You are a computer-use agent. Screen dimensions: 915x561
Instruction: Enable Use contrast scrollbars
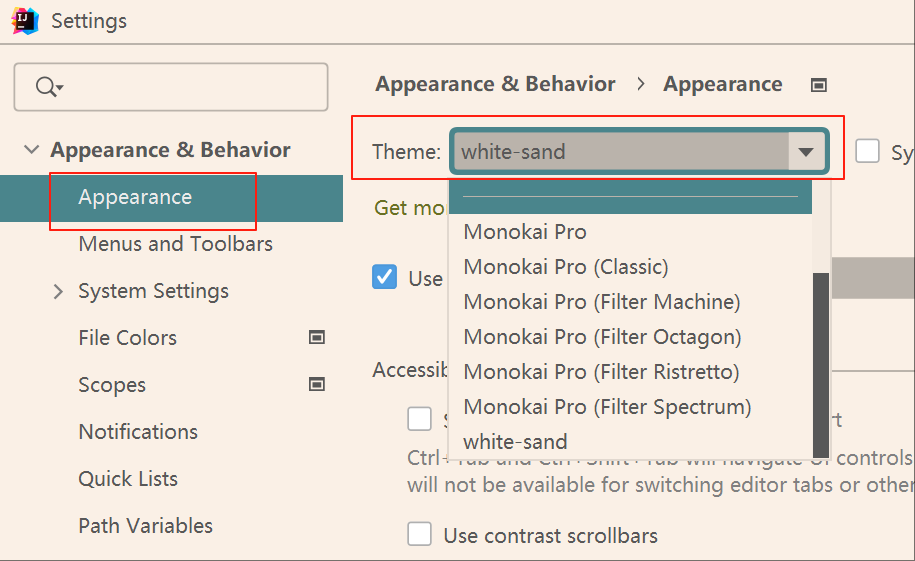tap(420, 535)
